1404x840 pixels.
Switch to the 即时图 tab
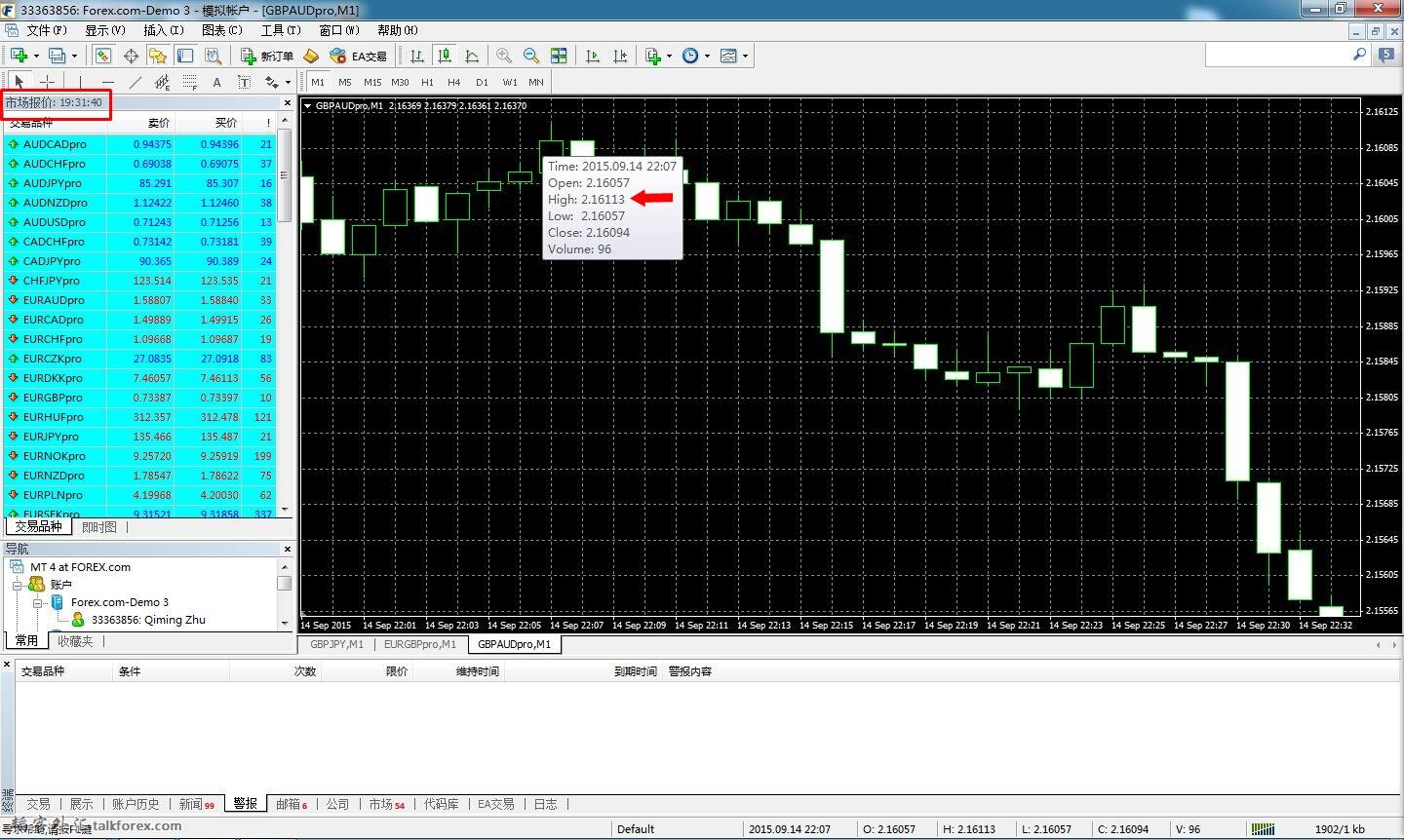[x=98, y=527]
